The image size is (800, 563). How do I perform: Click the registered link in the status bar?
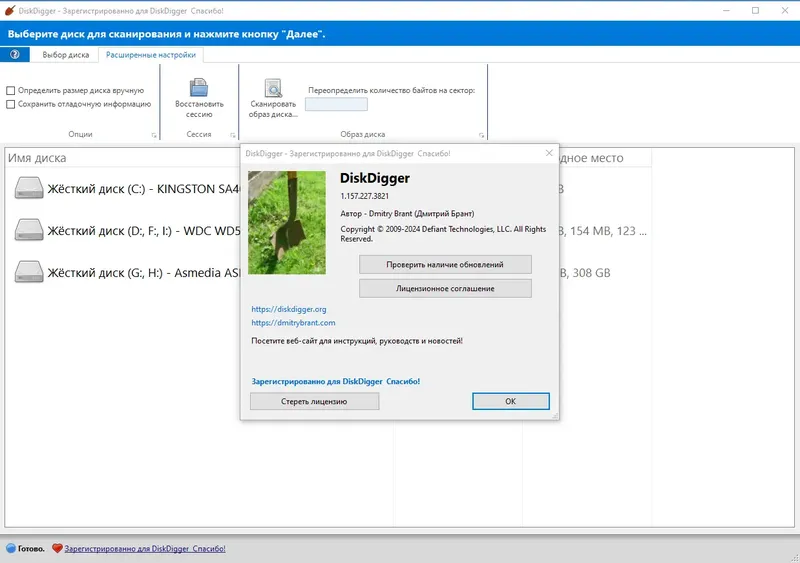point(145,549)
